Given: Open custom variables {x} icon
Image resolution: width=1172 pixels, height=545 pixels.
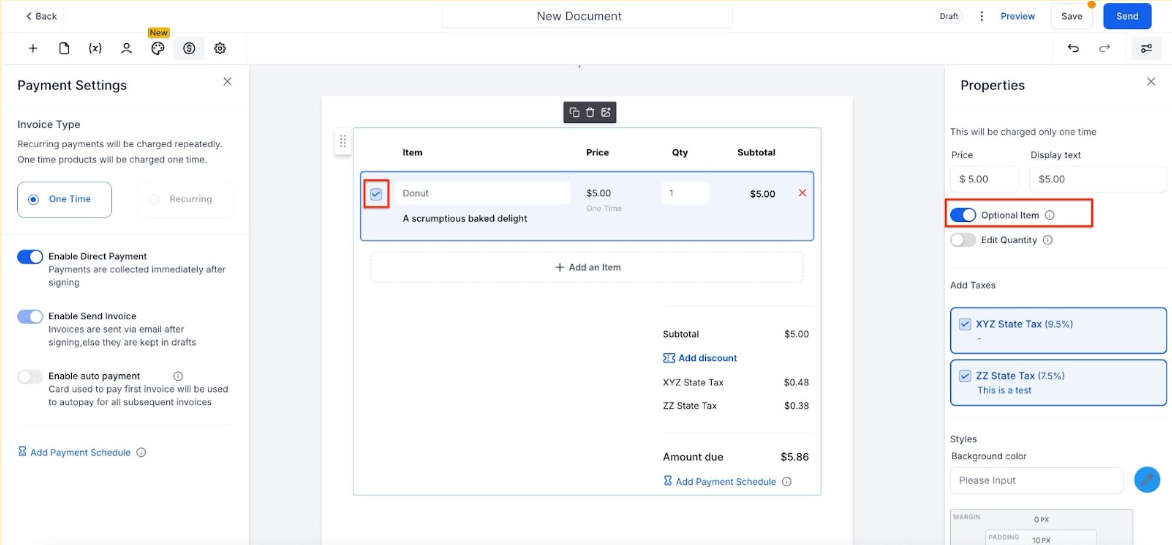Looking at the screenshot, I should (x=95, y=48).
